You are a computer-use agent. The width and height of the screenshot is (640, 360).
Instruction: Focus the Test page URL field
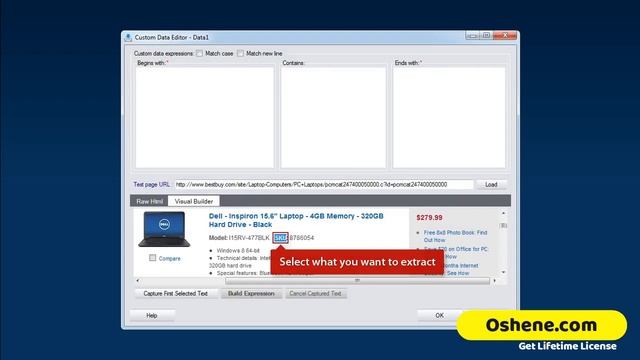(x=324, y=184)
